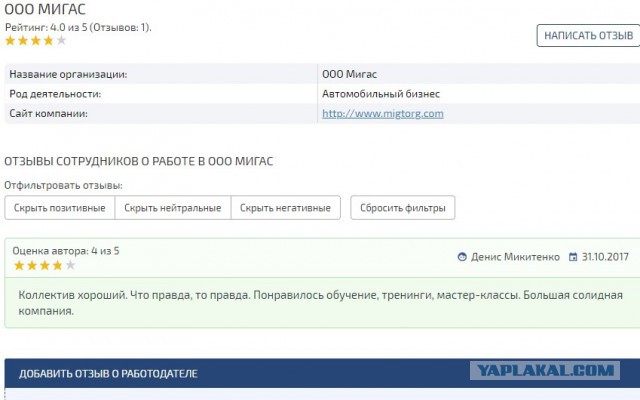Click the user avatar icon beside Денис Микитенко

point(462,257)
